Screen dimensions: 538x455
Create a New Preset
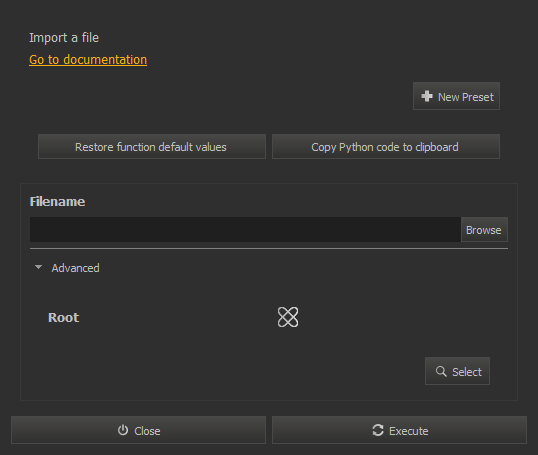coord(456,96)
